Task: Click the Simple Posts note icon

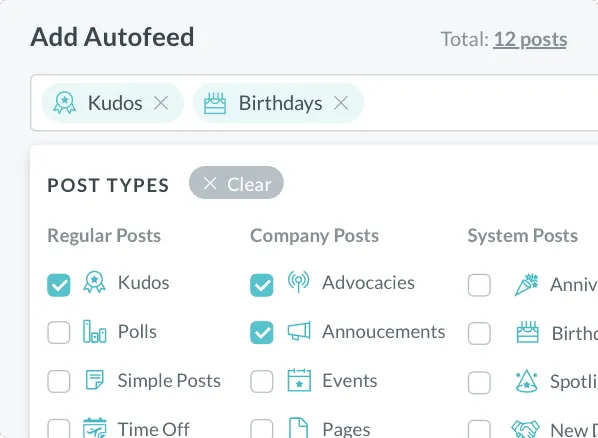Action: pos(94,380)
